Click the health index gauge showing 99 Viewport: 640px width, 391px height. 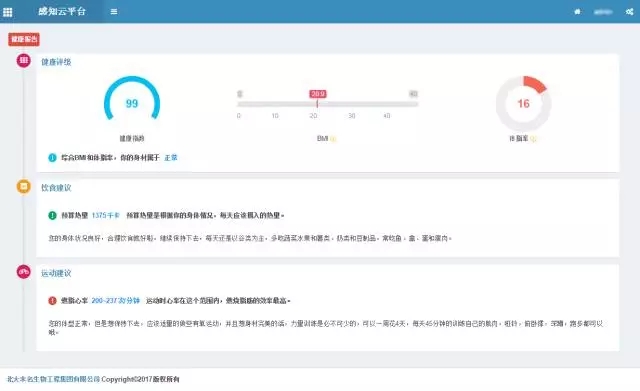(132, 100)
